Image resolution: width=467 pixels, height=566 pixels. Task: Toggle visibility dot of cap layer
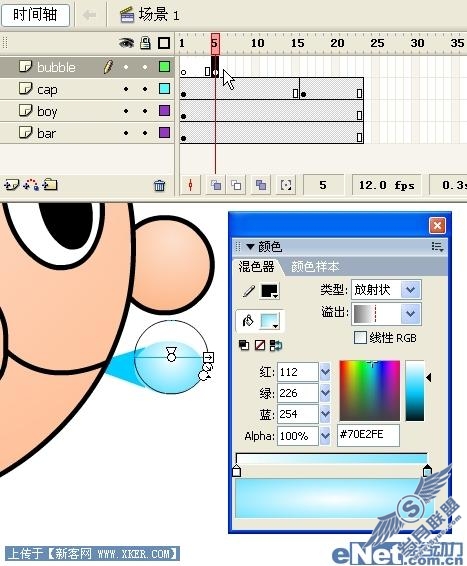(126, 89)
